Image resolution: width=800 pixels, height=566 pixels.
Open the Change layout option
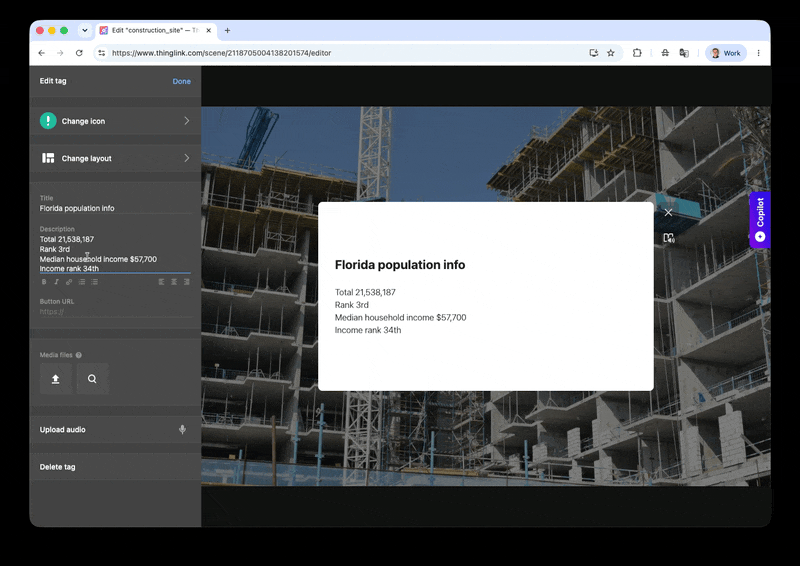point(115,158)
